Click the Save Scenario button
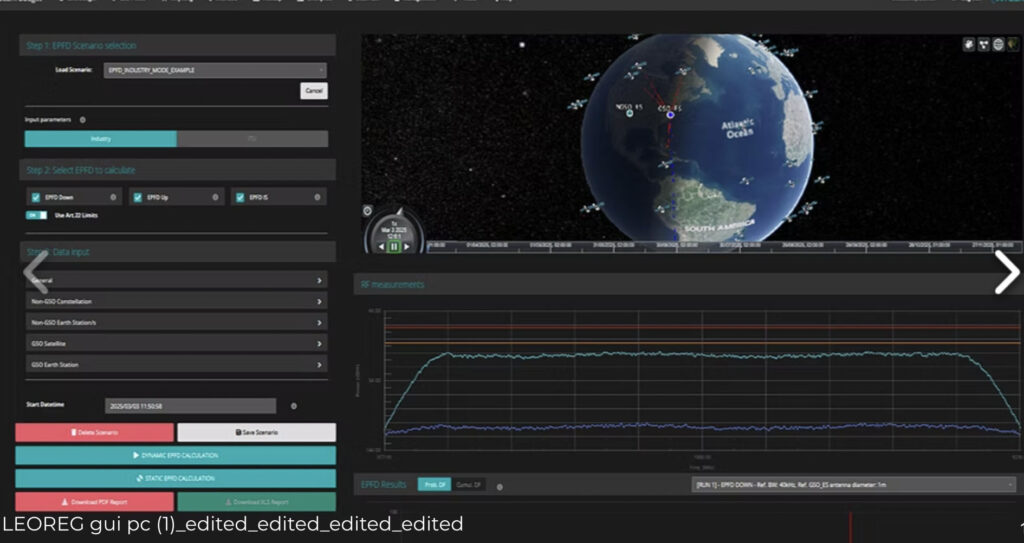 pyautogui.click(x=256, y=432)
